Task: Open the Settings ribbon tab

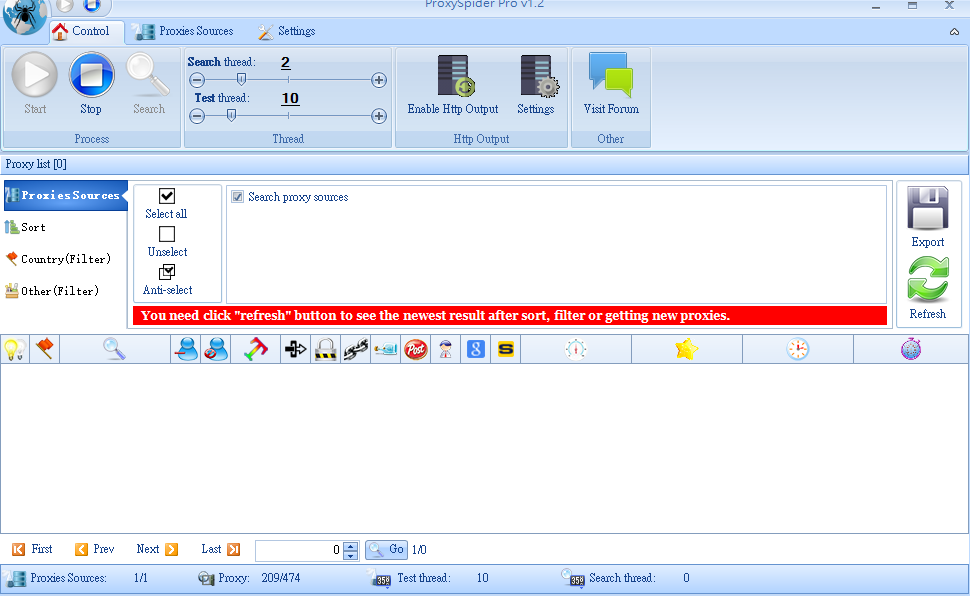Action: point(286,31)
